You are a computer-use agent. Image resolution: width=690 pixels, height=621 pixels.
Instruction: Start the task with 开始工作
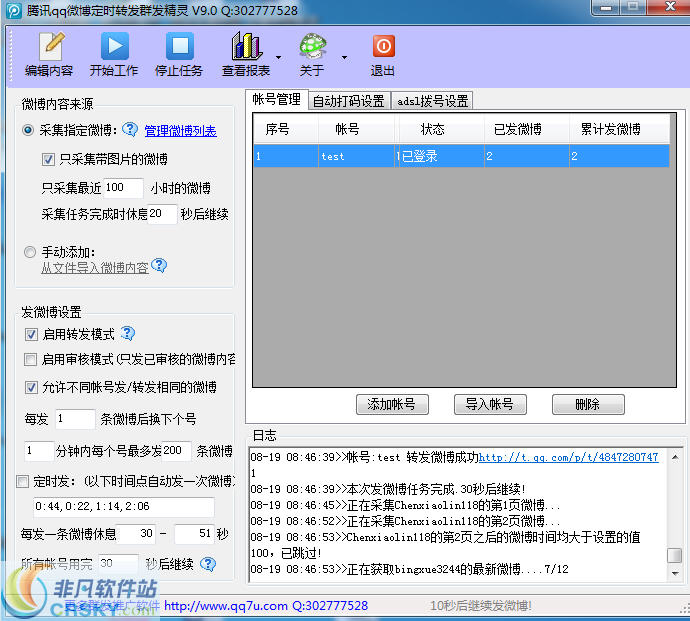(x=114, y=55)
